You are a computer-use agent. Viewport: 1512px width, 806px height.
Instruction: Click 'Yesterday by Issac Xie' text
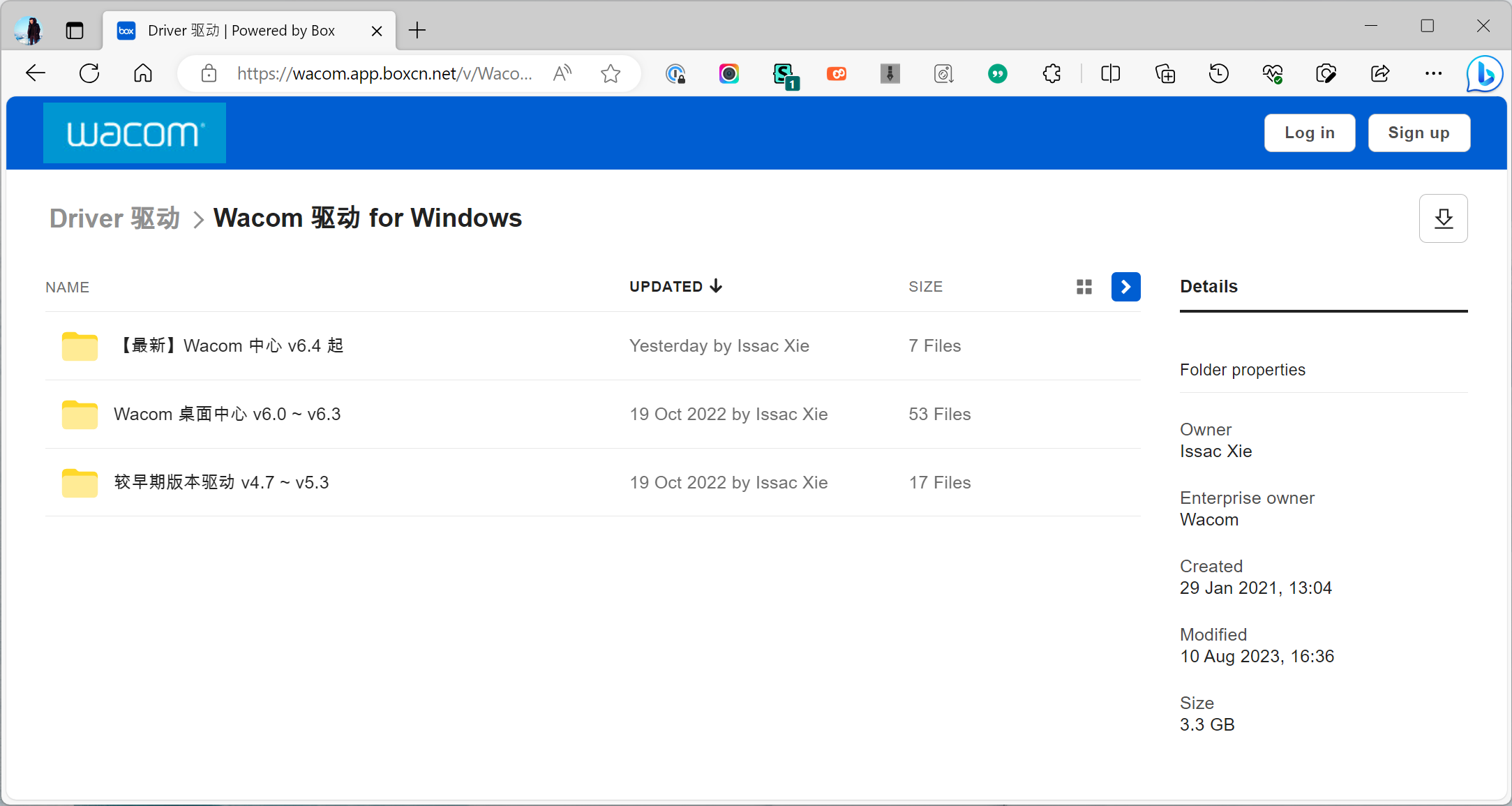[x=719, y=346]
